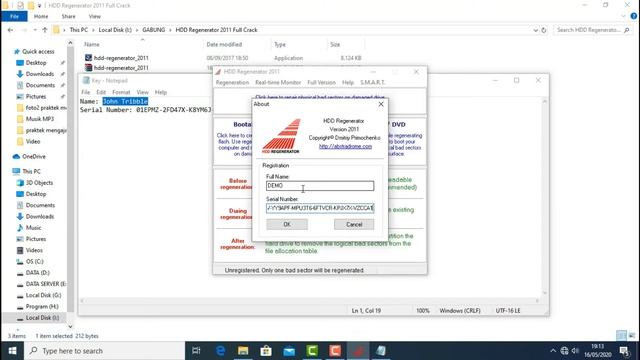Screen dimensions: 640x360
Task: Open 3D Objects folder
Action: coord(39,183)
